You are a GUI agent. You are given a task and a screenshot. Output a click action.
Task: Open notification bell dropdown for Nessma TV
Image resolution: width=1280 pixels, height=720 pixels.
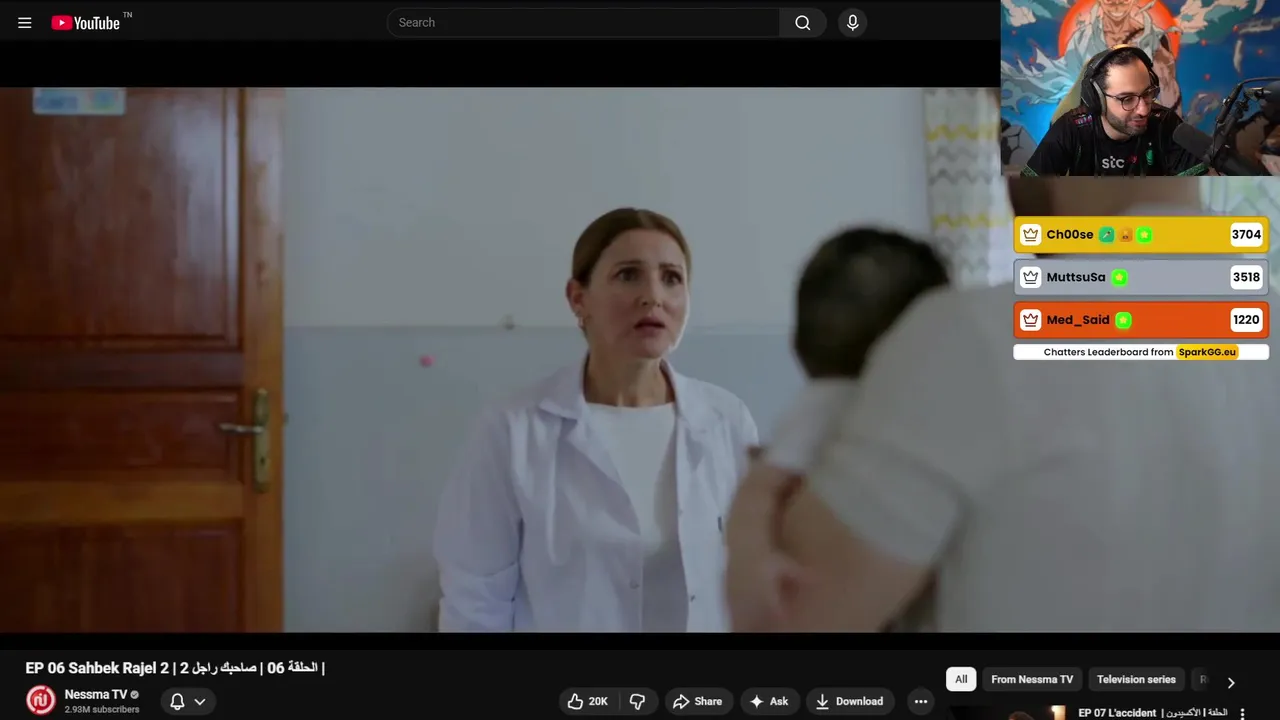(187, 701)
